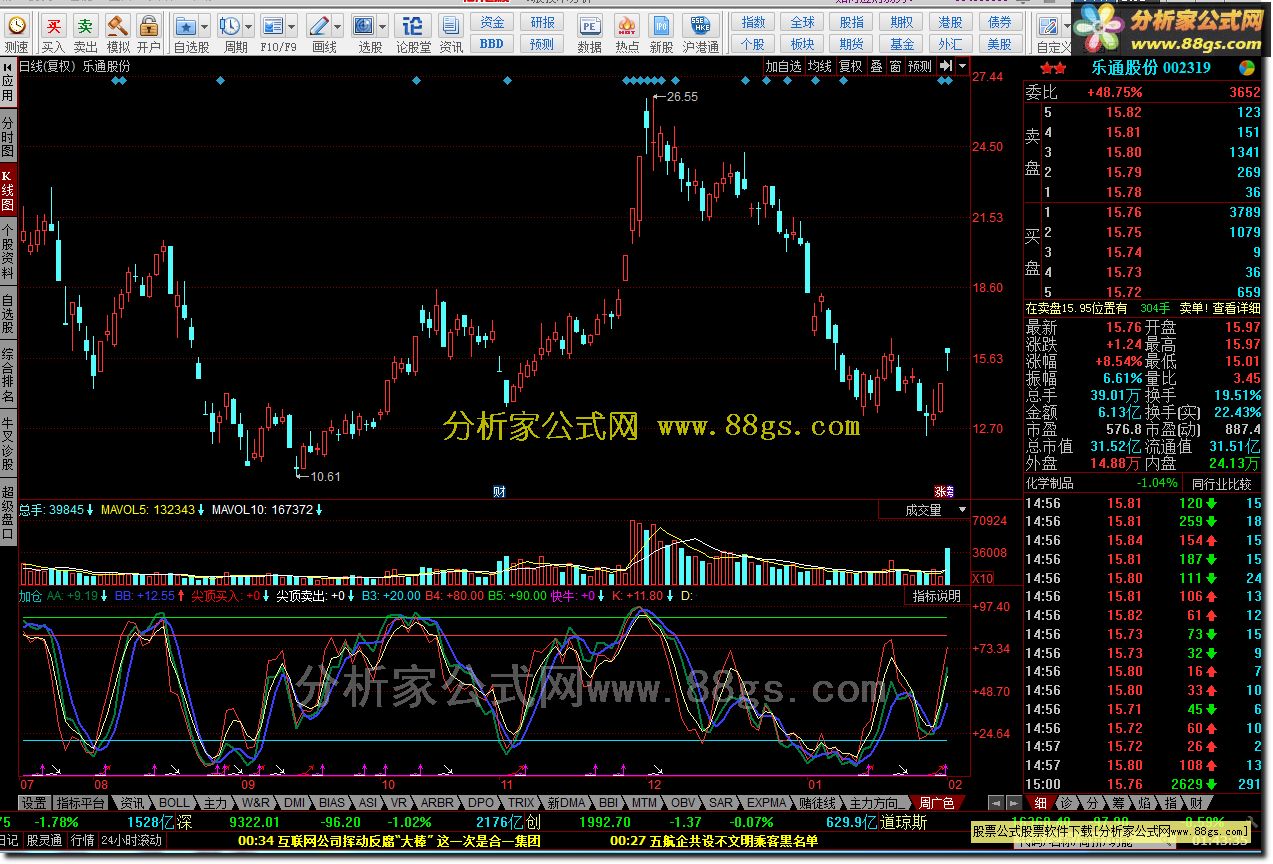Expand the 画线 drawing dropdown arrow

tap(338, 27)
